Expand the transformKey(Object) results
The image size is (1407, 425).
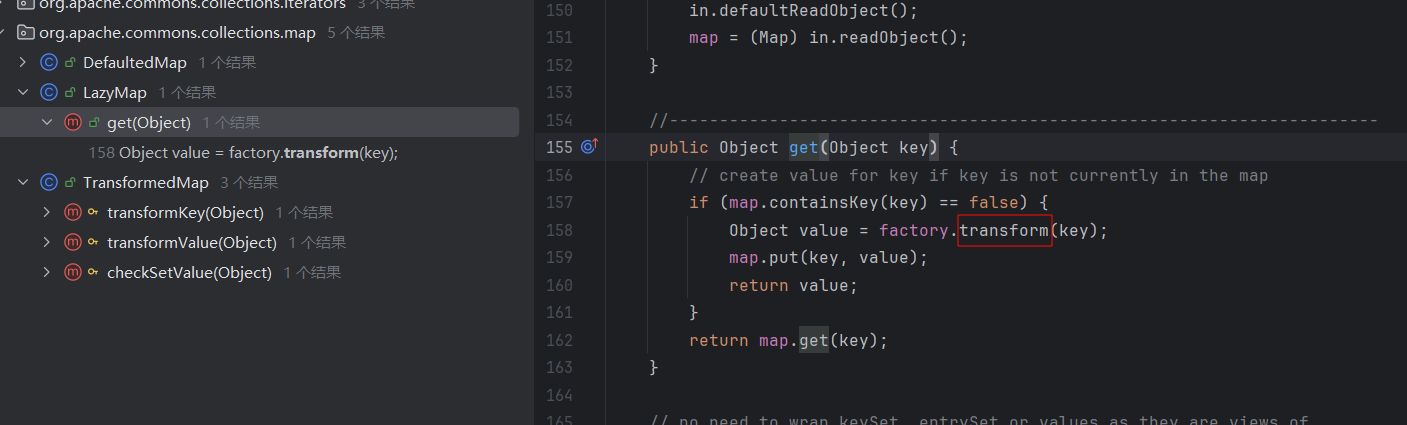click(x=47, y=213)
